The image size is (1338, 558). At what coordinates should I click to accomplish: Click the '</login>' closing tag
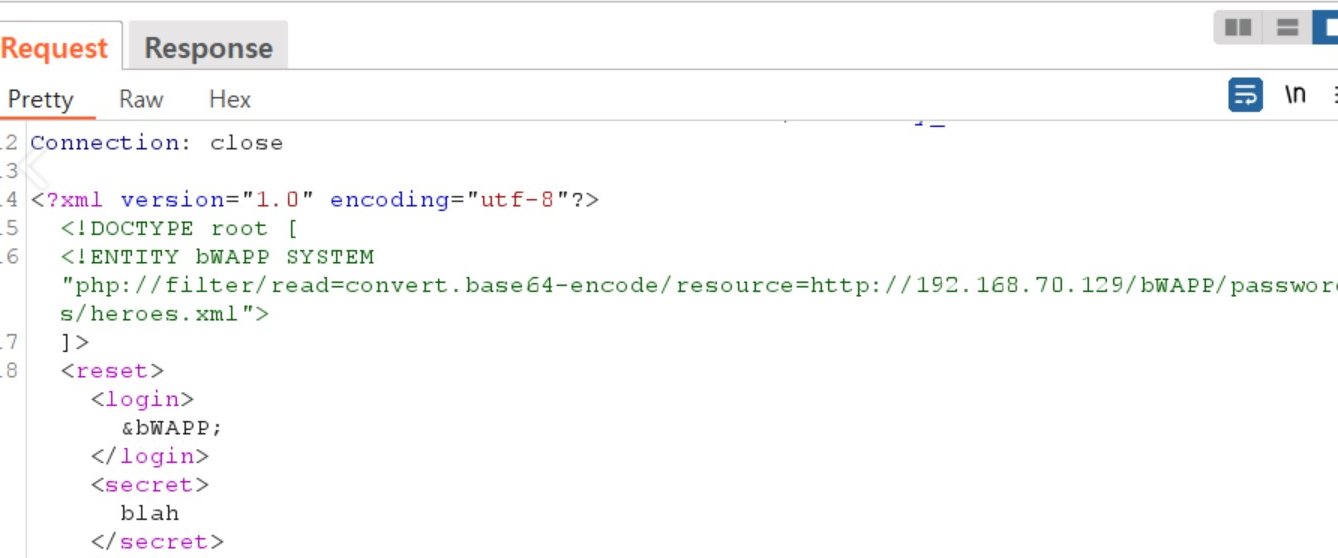[x=149, y=456]
